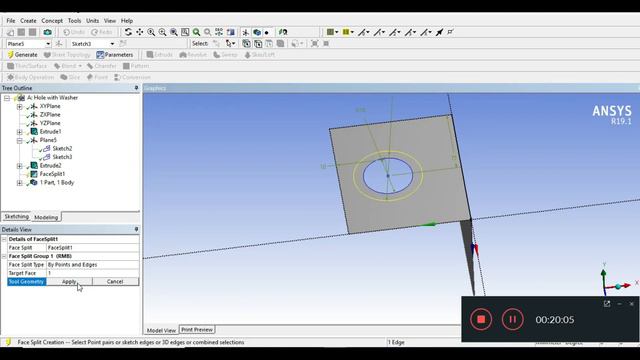Toggle display plane triad icon
The height and width of the screenshot is (360, 640).
(245, 32)
